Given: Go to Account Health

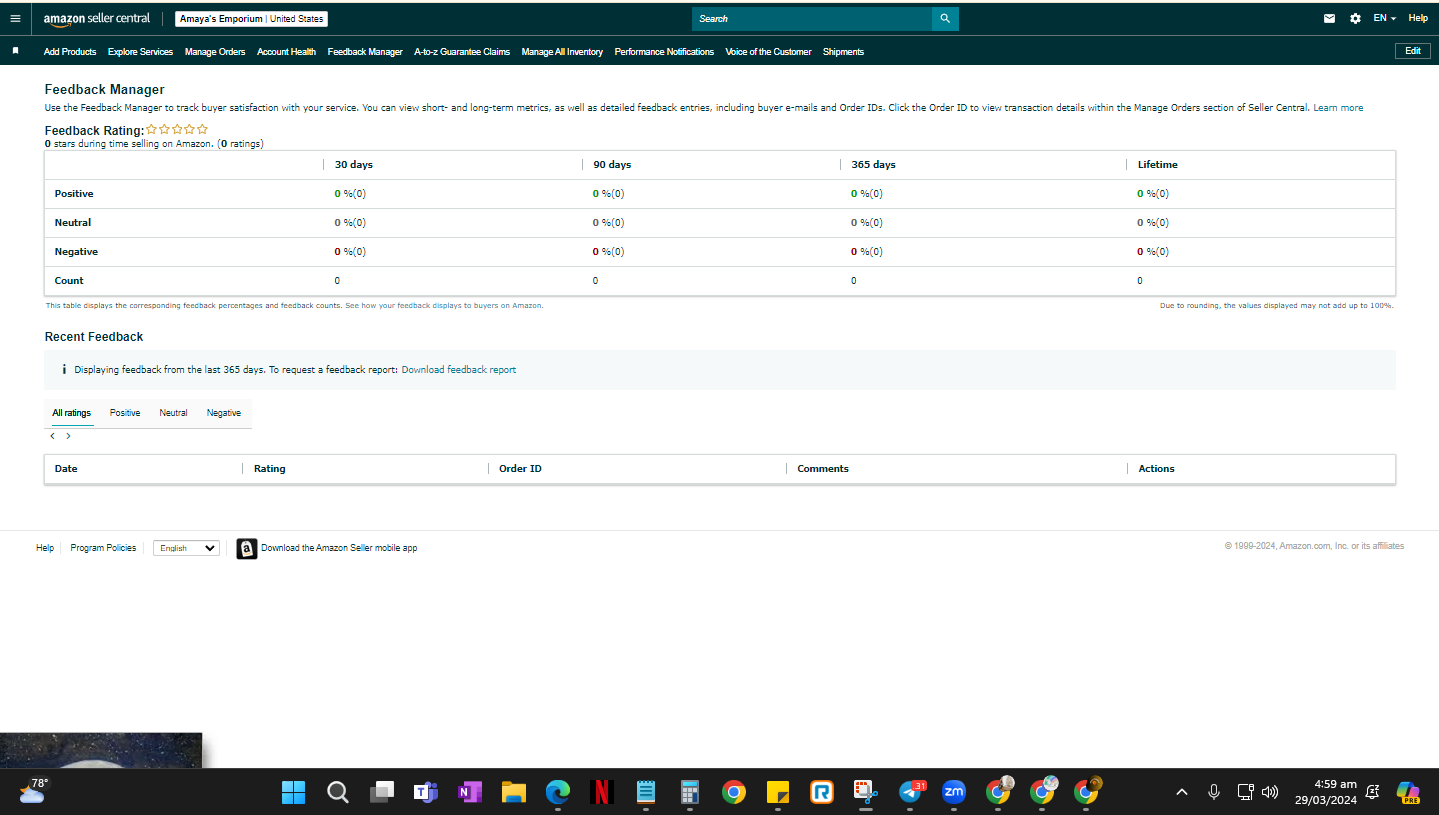Looking at the screenshot, I should click(x=286, y=51).
